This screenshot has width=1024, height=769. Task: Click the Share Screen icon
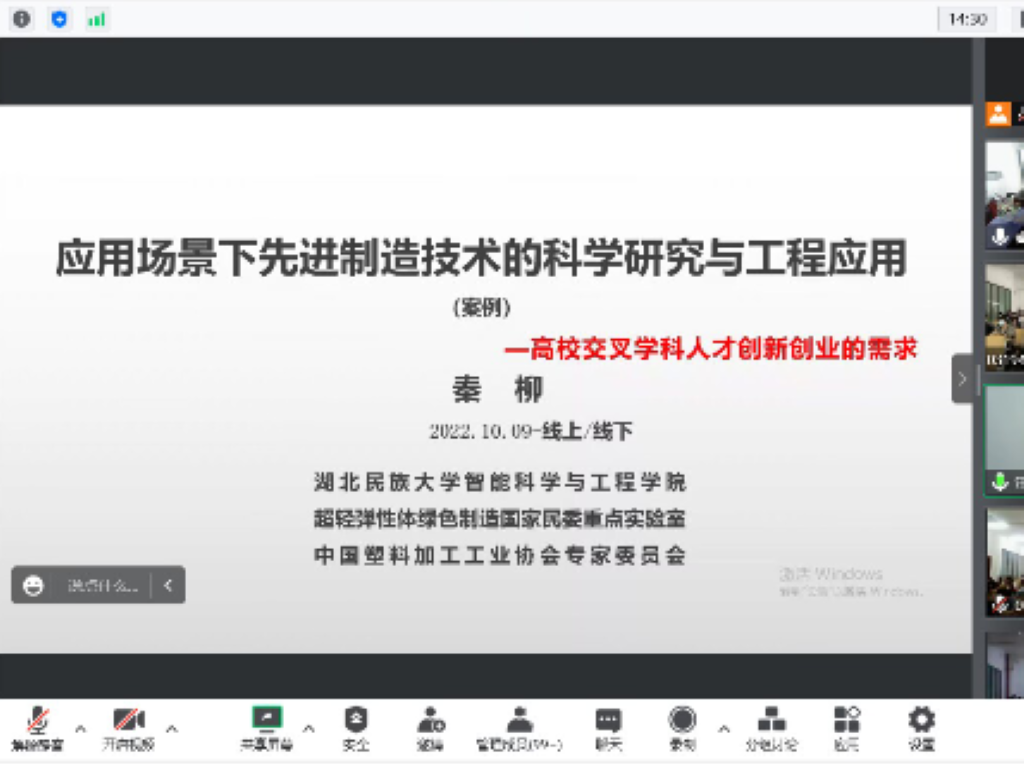[x=266, y=727]
